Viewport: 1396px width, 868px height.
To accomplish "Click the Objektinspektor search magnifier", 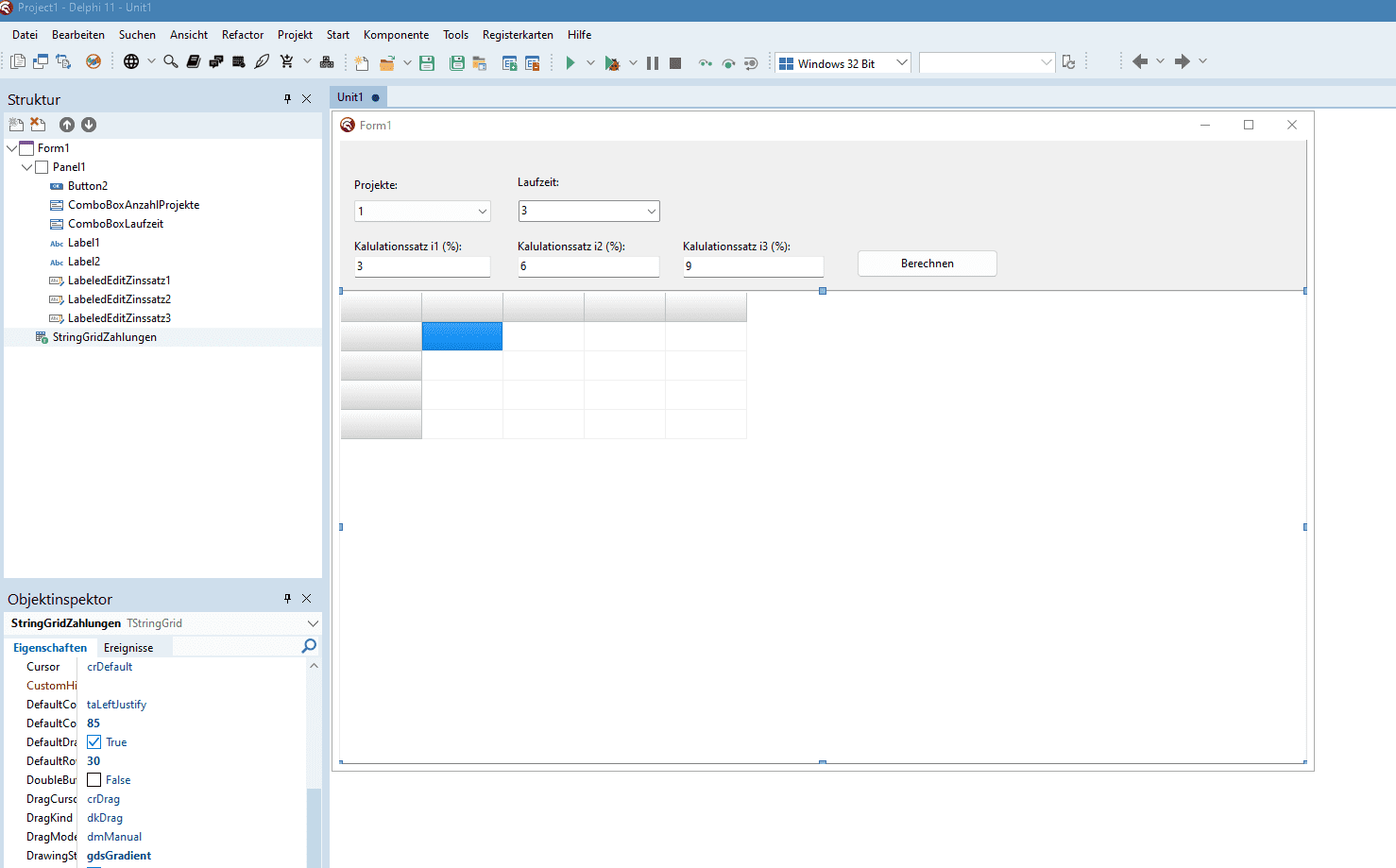I will click(x=309, y=646).
